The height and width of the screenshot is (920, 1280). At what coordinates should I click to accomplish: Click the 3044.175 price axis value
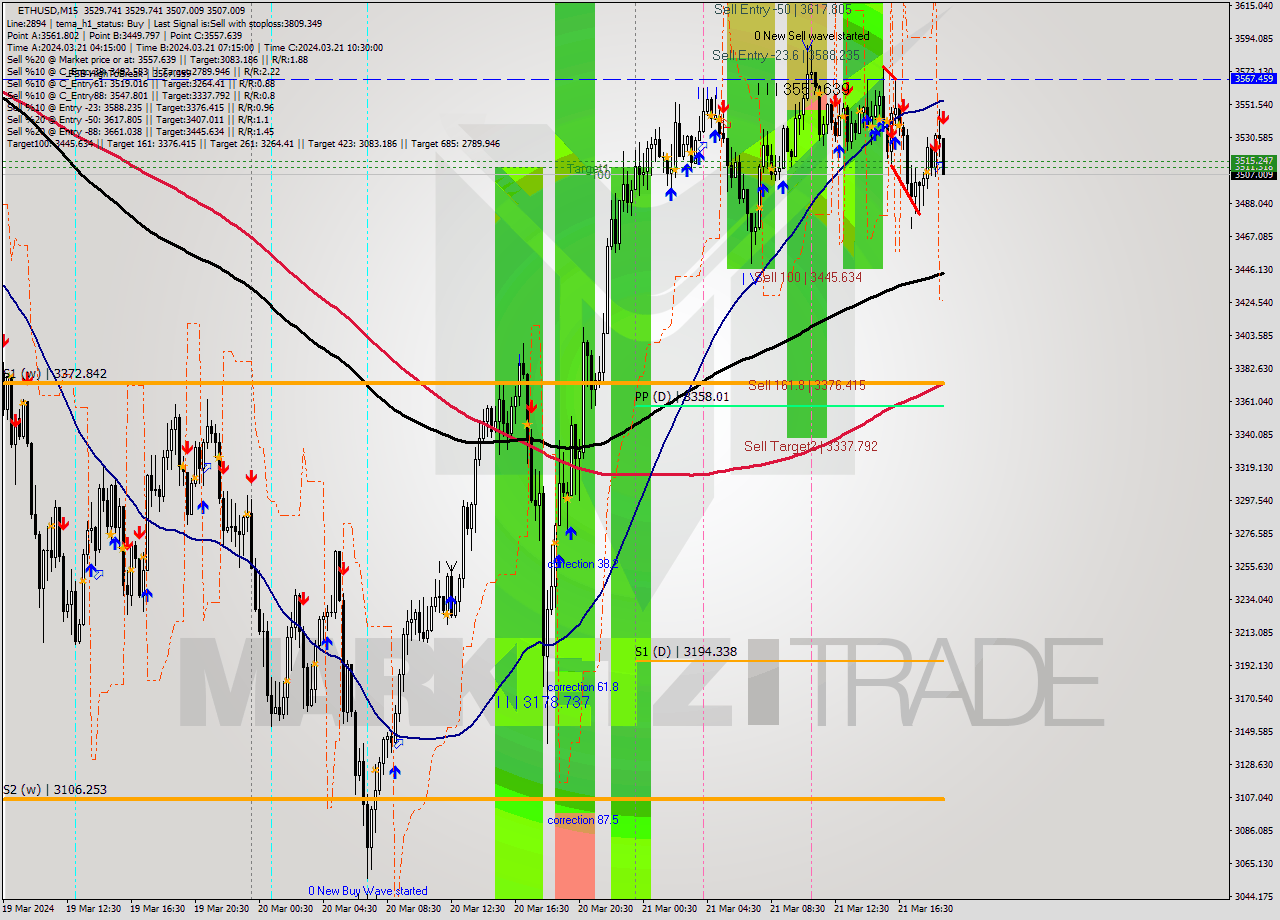1253,896
